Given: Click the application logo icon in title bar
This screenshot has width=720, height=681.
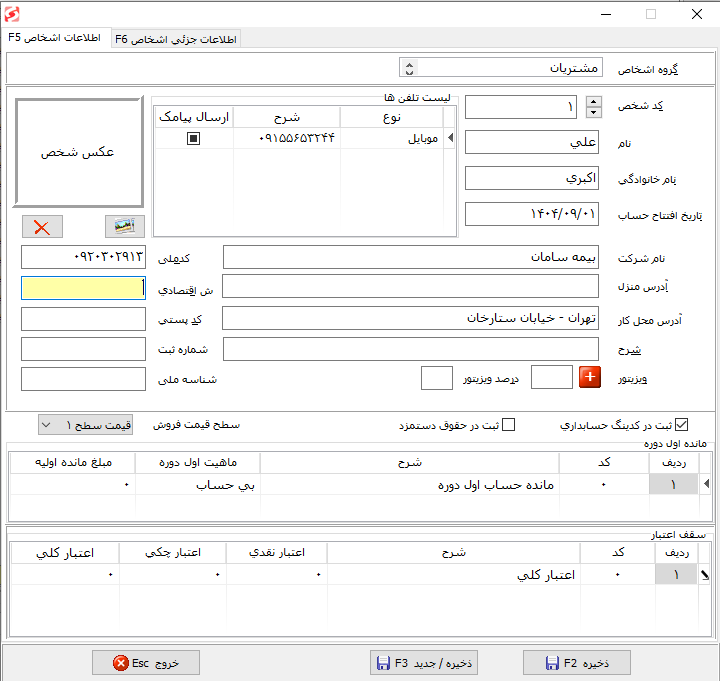Looking at the screenshot, I should pyautogui.click(x=12, y=14).
